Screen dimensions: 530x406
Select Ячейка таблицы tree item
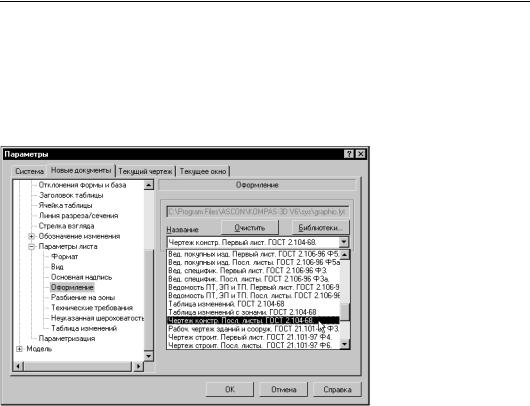[x=65, y=205]
